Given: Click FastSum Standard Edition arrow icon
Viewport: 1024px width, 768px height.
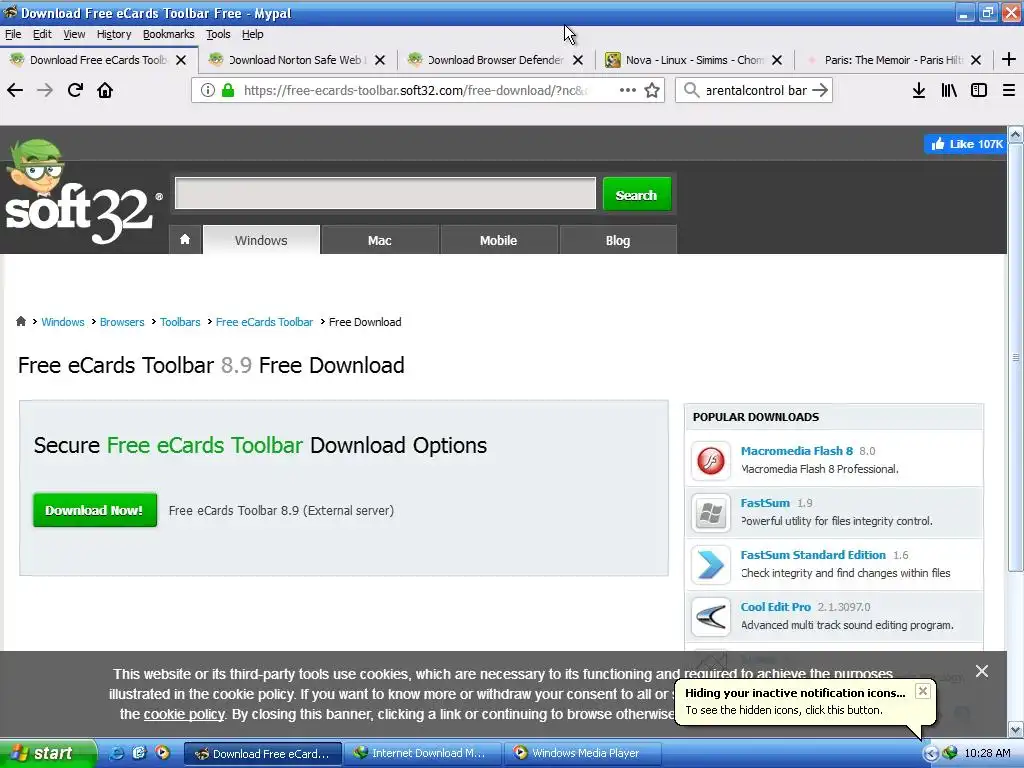Looking at the screenshot, I should pyautogui.click(x=711, y=565).
